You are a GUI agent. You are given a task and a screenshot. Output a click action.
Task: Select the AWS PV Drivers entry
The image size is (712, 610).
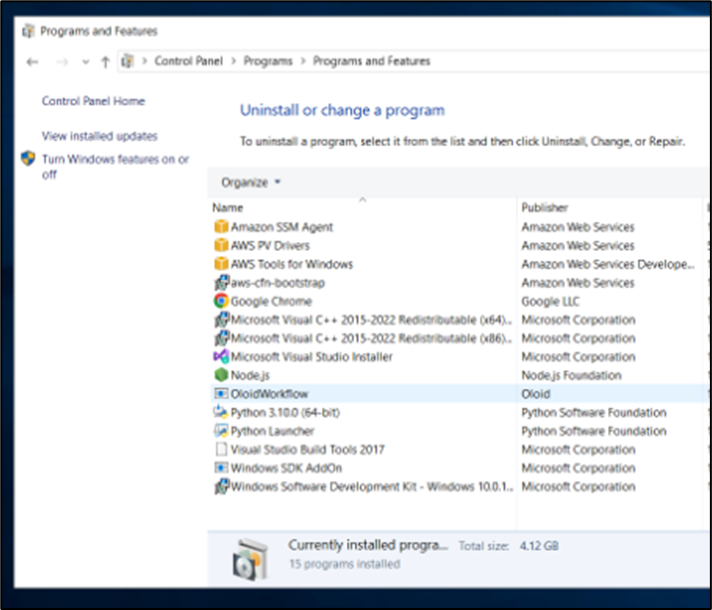coord(270,245)
